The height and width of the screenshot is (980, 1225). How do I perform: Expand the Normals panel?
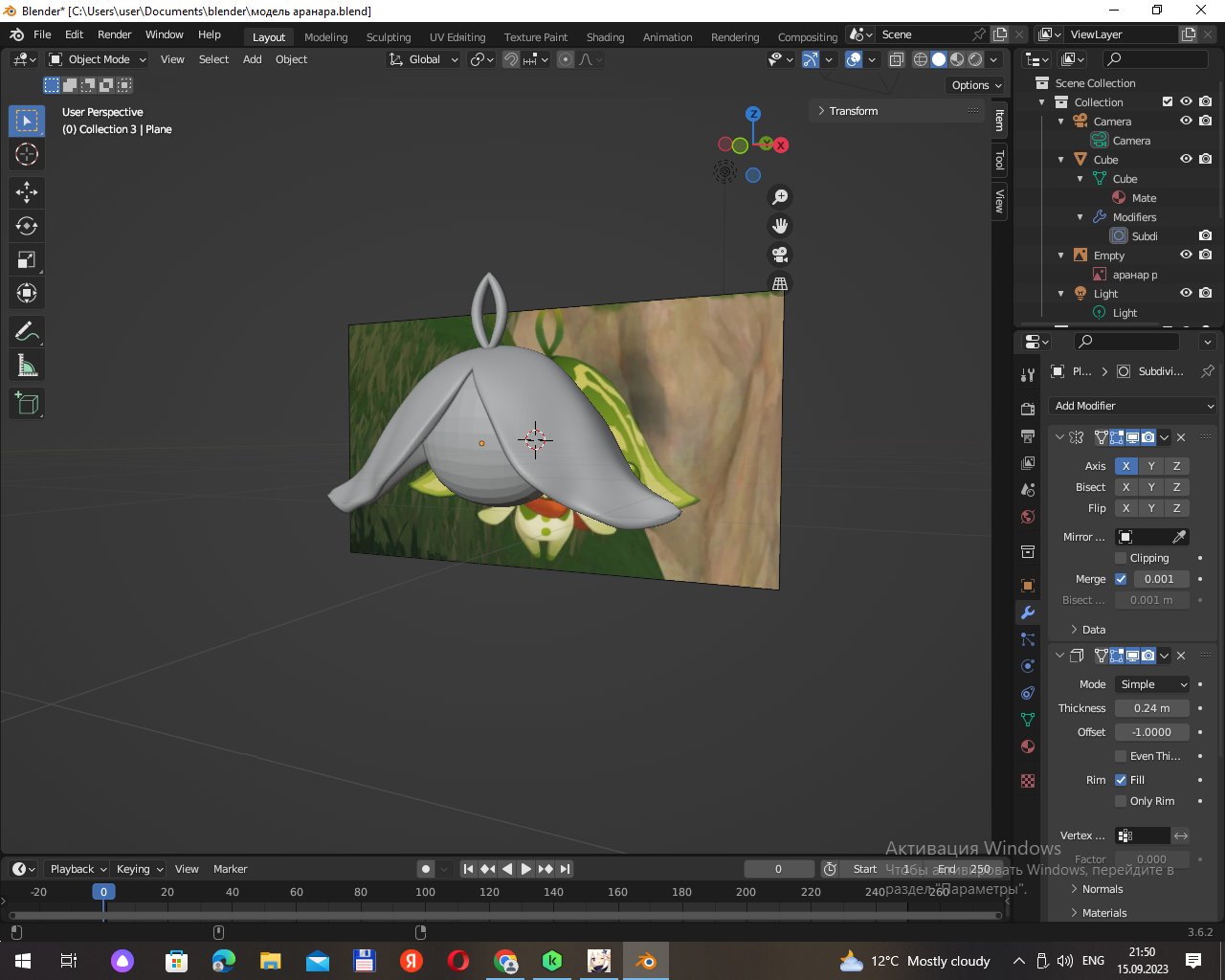[1102, 889]
